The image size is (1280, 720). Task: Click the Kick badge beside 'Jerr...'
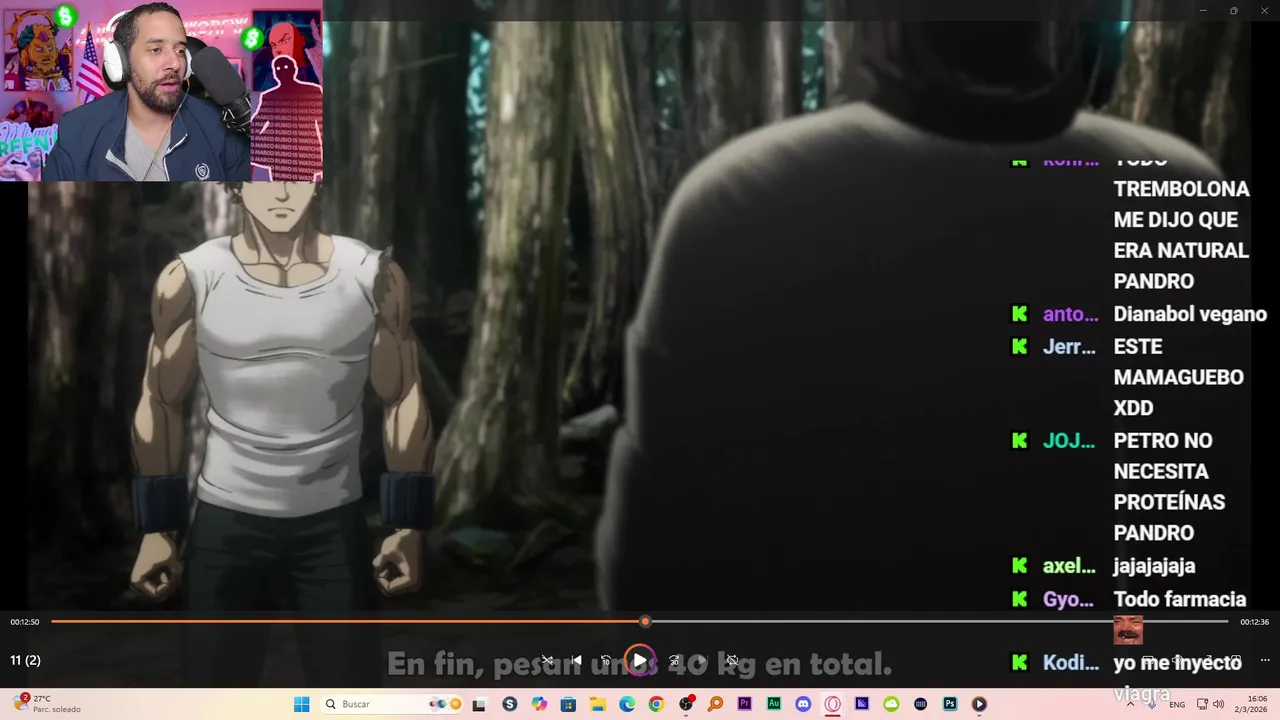click(x=1019, y=346)
